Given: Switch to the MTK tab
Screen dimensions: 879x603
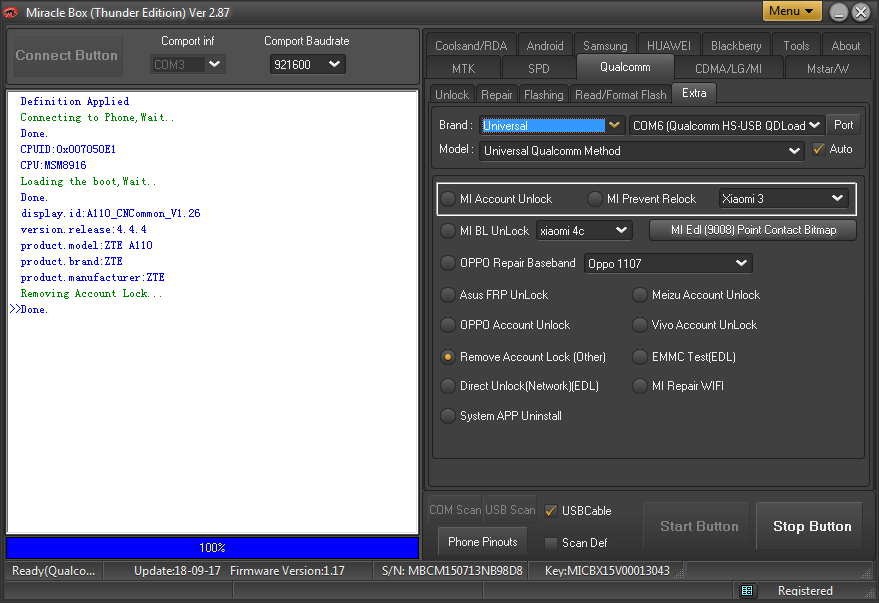Looking at the screenshot, I should (464, 68).
